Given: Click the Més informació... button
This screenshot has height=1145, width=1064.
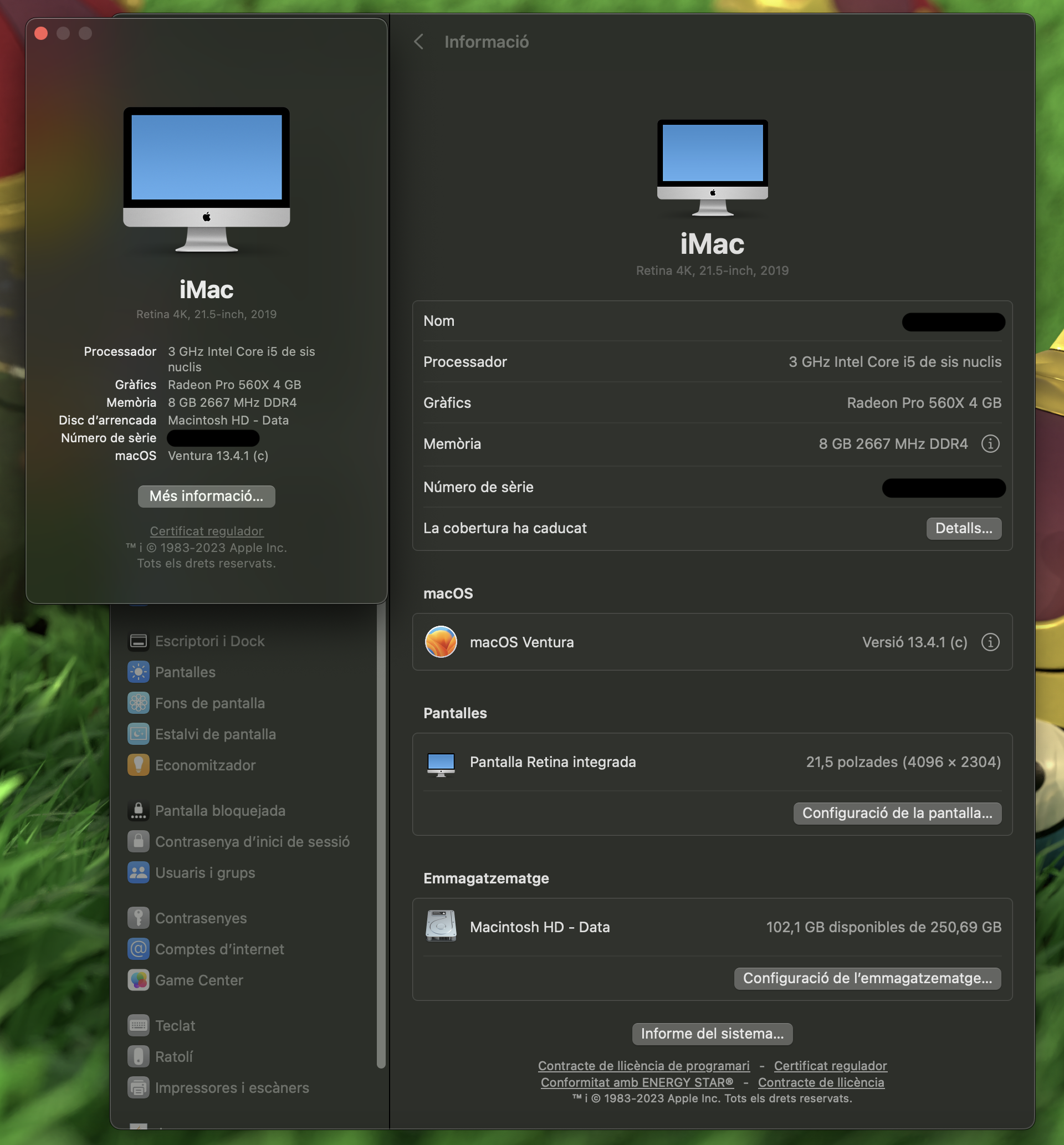Looking at the screenshot, I should pyautogui.click(x=206, y=496).
